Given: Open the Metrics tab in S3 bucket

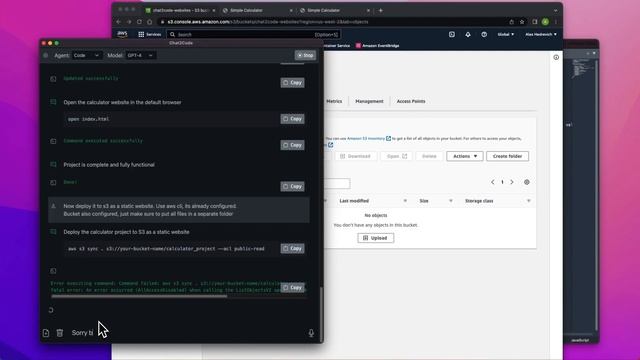Looking at the screenshot, I should tap(334, 101).
